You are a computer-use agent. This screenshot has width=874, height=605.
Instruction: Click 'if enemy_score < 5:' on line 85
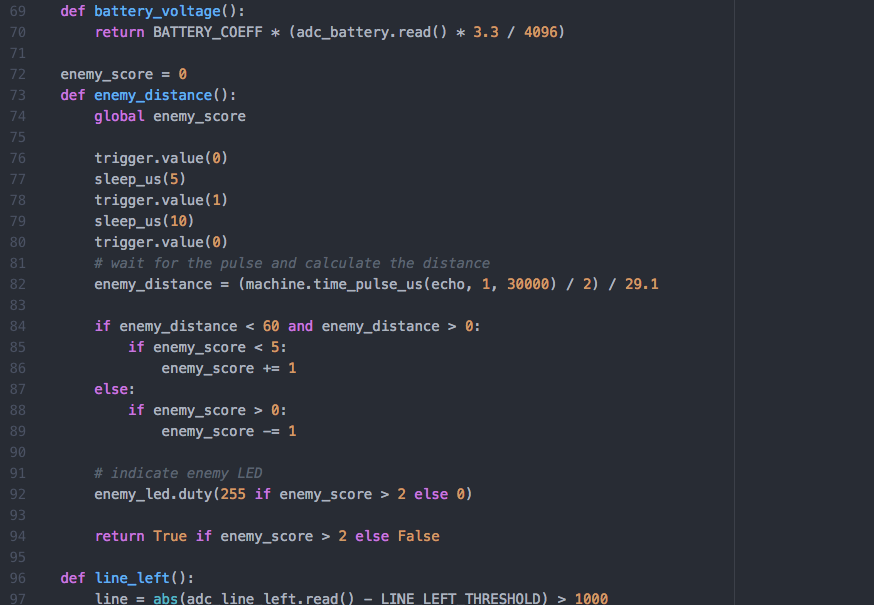[207, 347]
